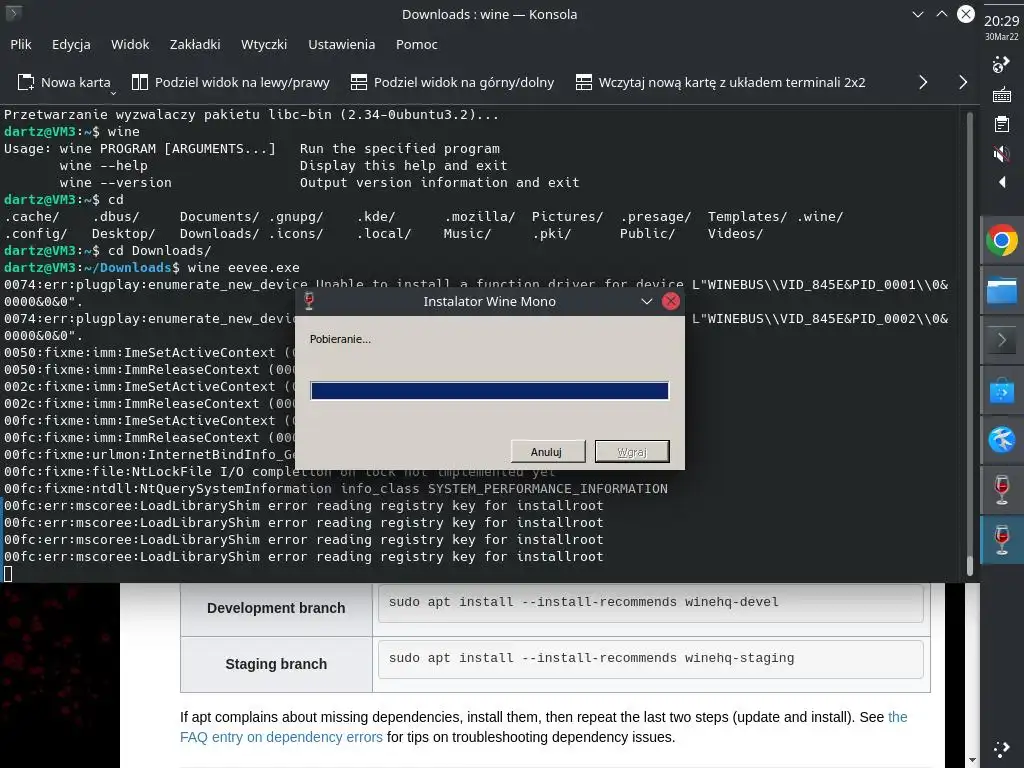Expand the first toolbar overflow chevron

coord(923,82)
